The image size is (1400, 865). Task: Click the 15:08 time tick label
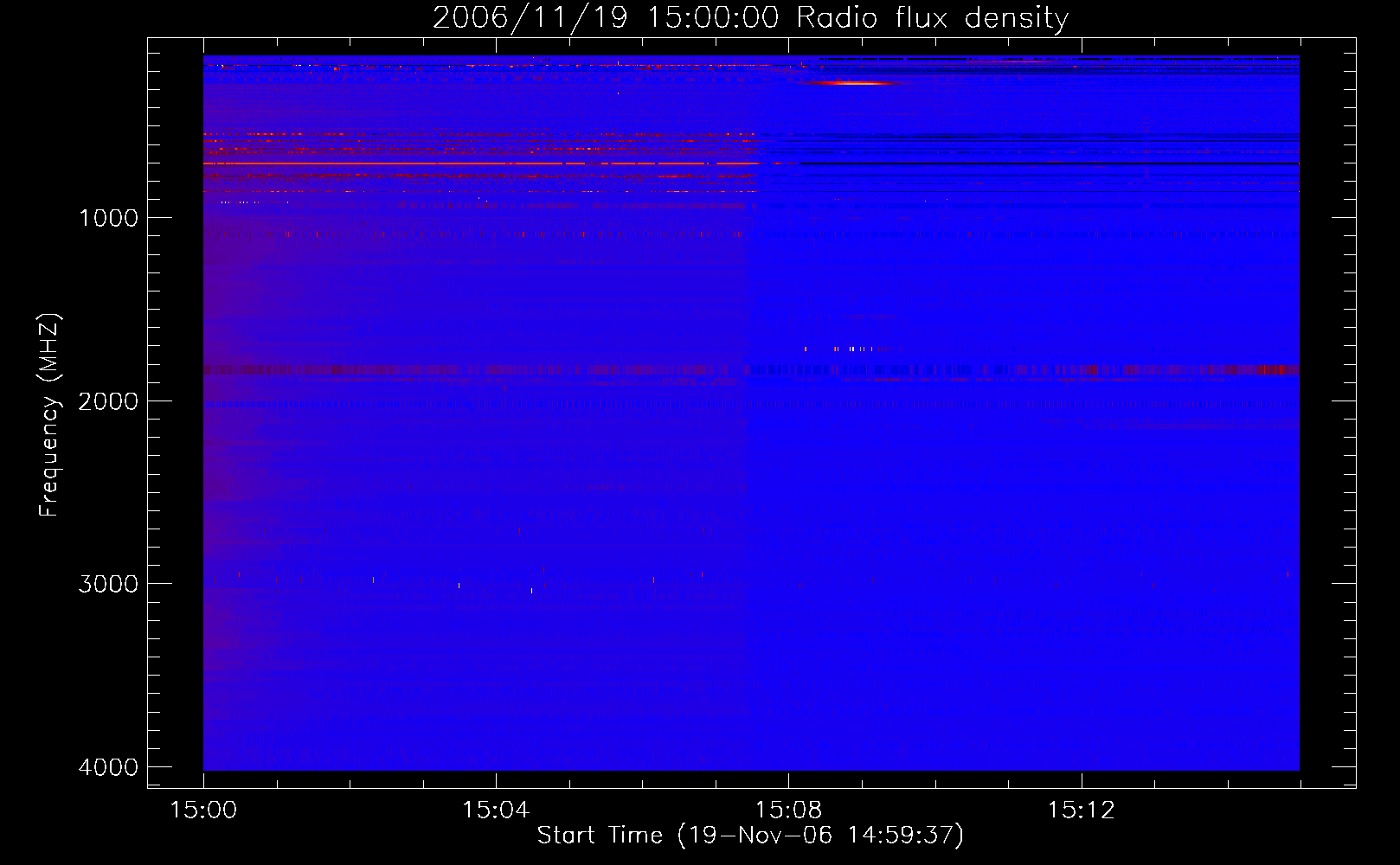tap(788, 811)
